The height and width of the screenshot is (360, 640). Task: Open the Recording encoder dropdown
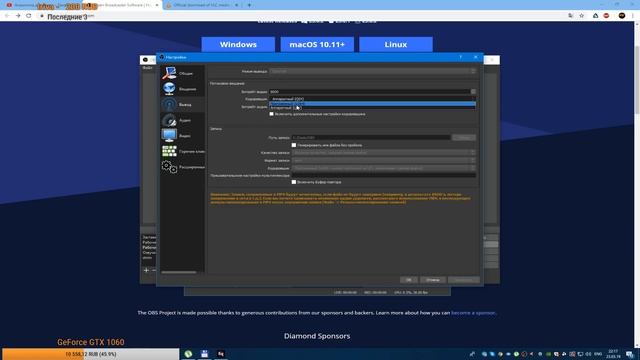[x=384, y=168]
